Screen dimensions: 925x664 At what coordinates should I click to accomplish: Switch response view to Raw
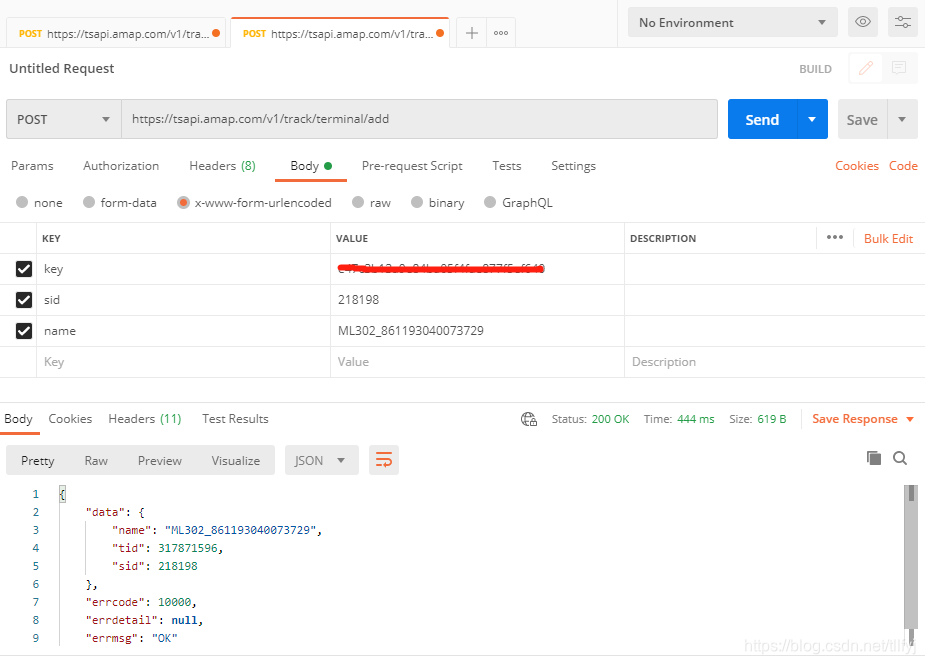(96, 461)
